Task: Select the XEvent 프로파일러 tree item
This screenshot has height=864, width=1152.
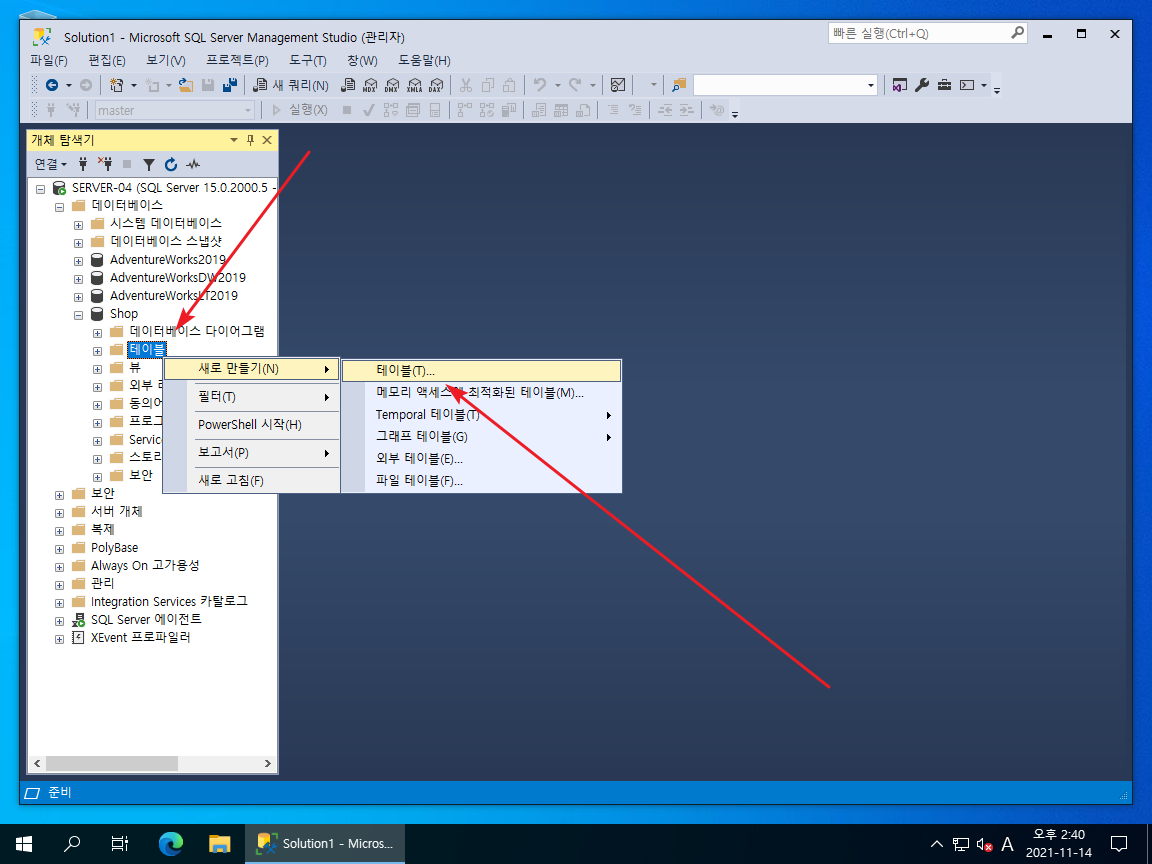Action: 140,638
